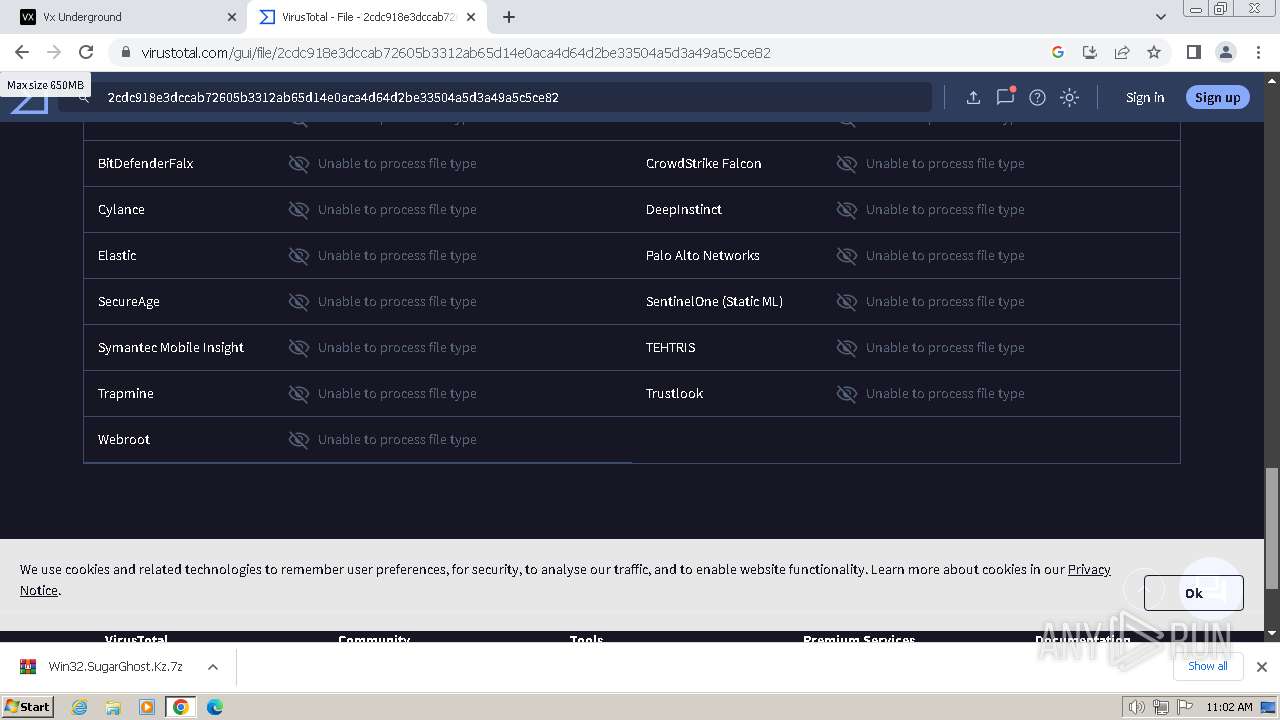Open the Chrome three-dot menu

tap(1258, 52)
